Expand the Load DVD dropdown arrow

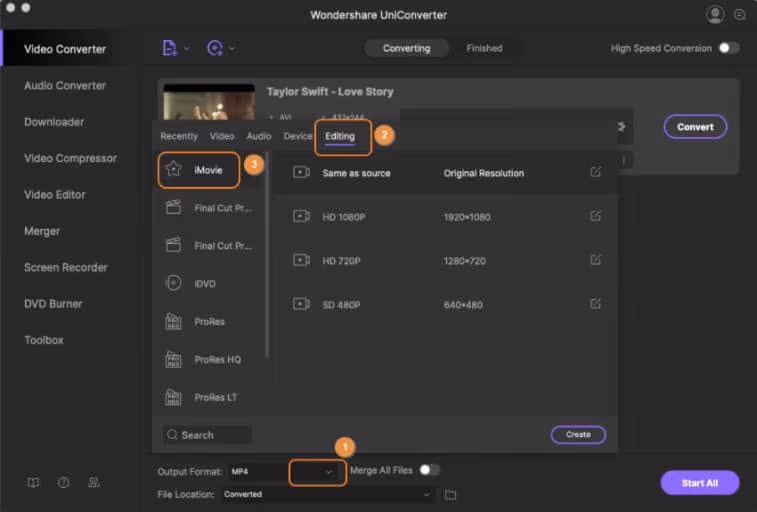point(232,48)
